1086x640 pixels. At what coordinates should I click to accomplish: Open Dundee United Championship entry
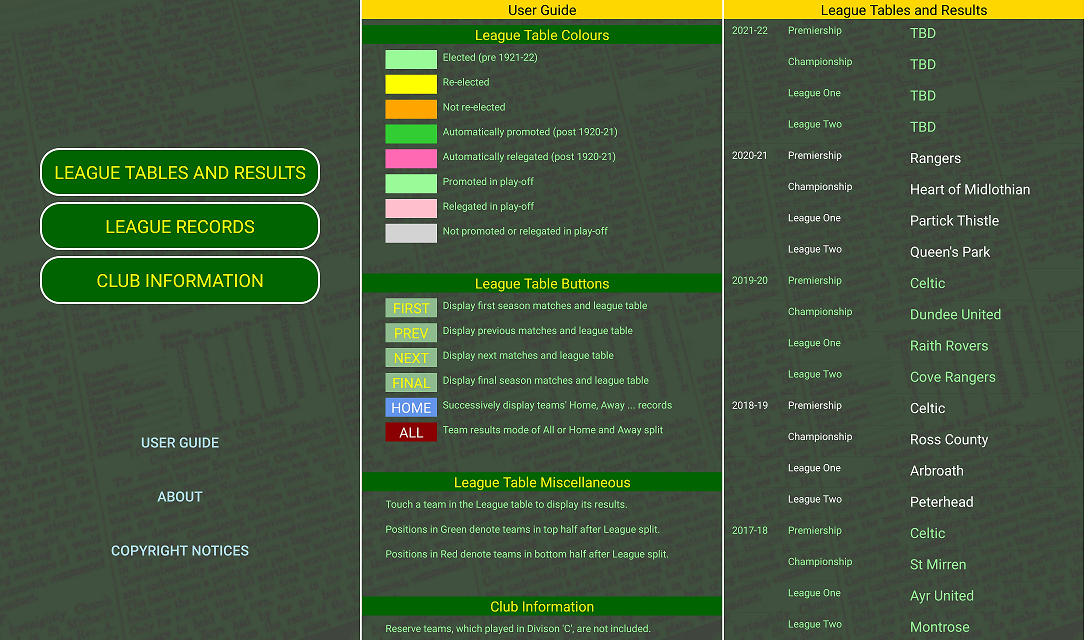pos(905,314)
